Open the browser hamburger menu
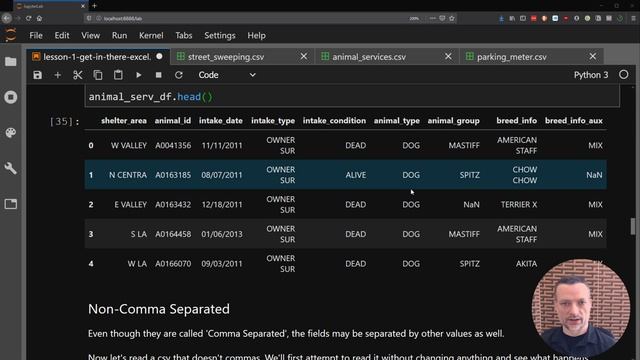The image size is (640, 360). [633, 18]
